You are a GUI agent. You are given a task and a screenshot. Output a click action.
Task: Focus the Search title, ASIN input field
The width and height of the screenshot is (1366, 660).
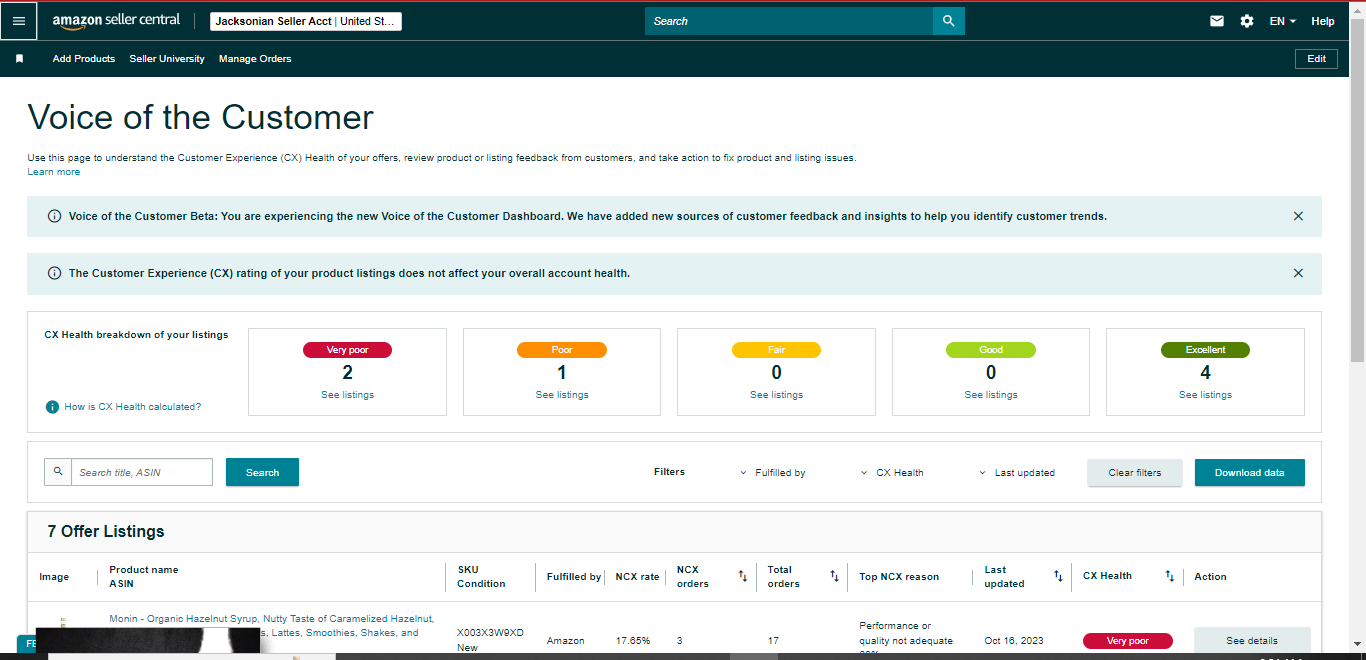(x=142, y=472)
